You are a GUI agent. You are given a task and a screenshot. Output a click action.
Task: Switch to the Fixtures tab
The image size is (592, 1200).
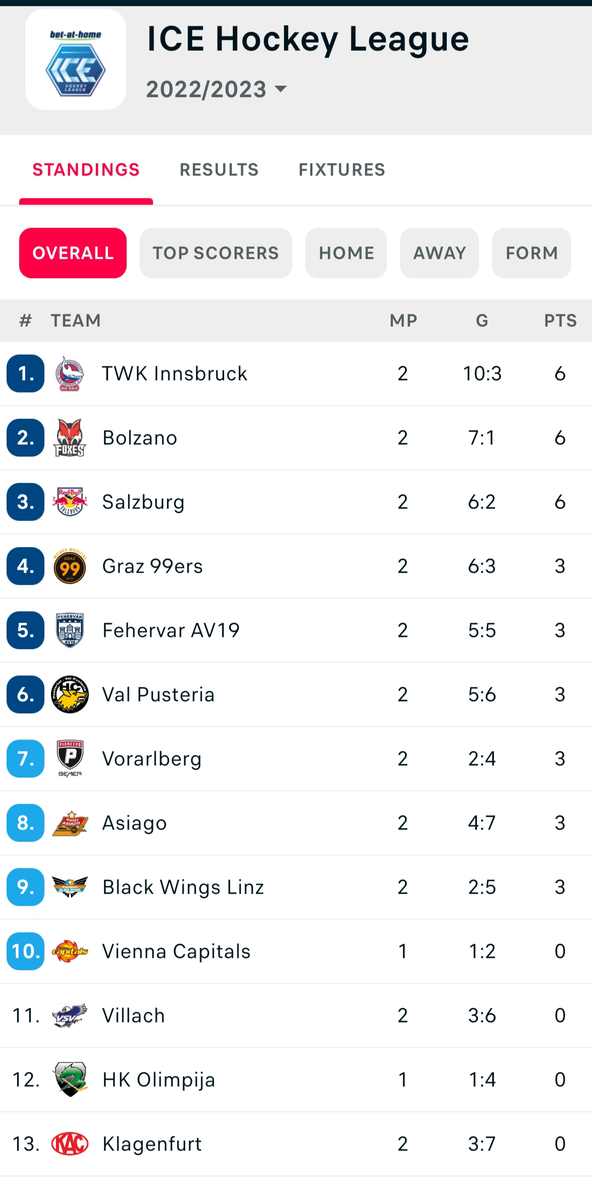coord(342,170)
